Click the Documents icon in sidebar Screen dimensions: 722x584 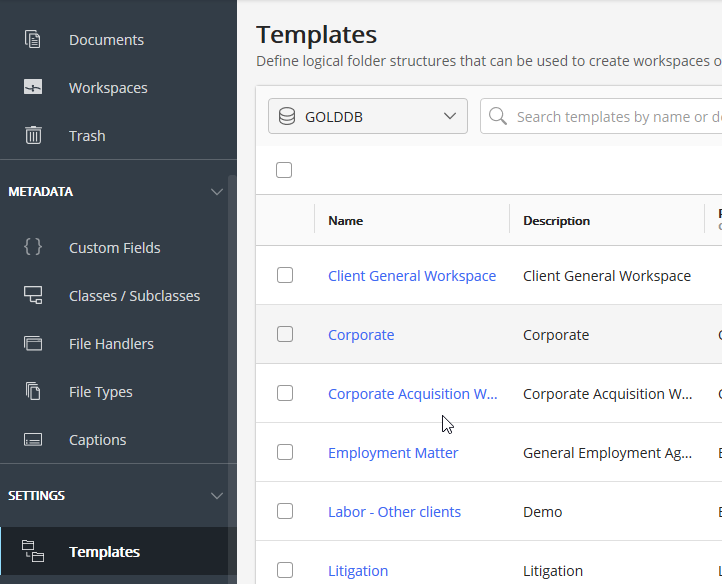(33, 40)
